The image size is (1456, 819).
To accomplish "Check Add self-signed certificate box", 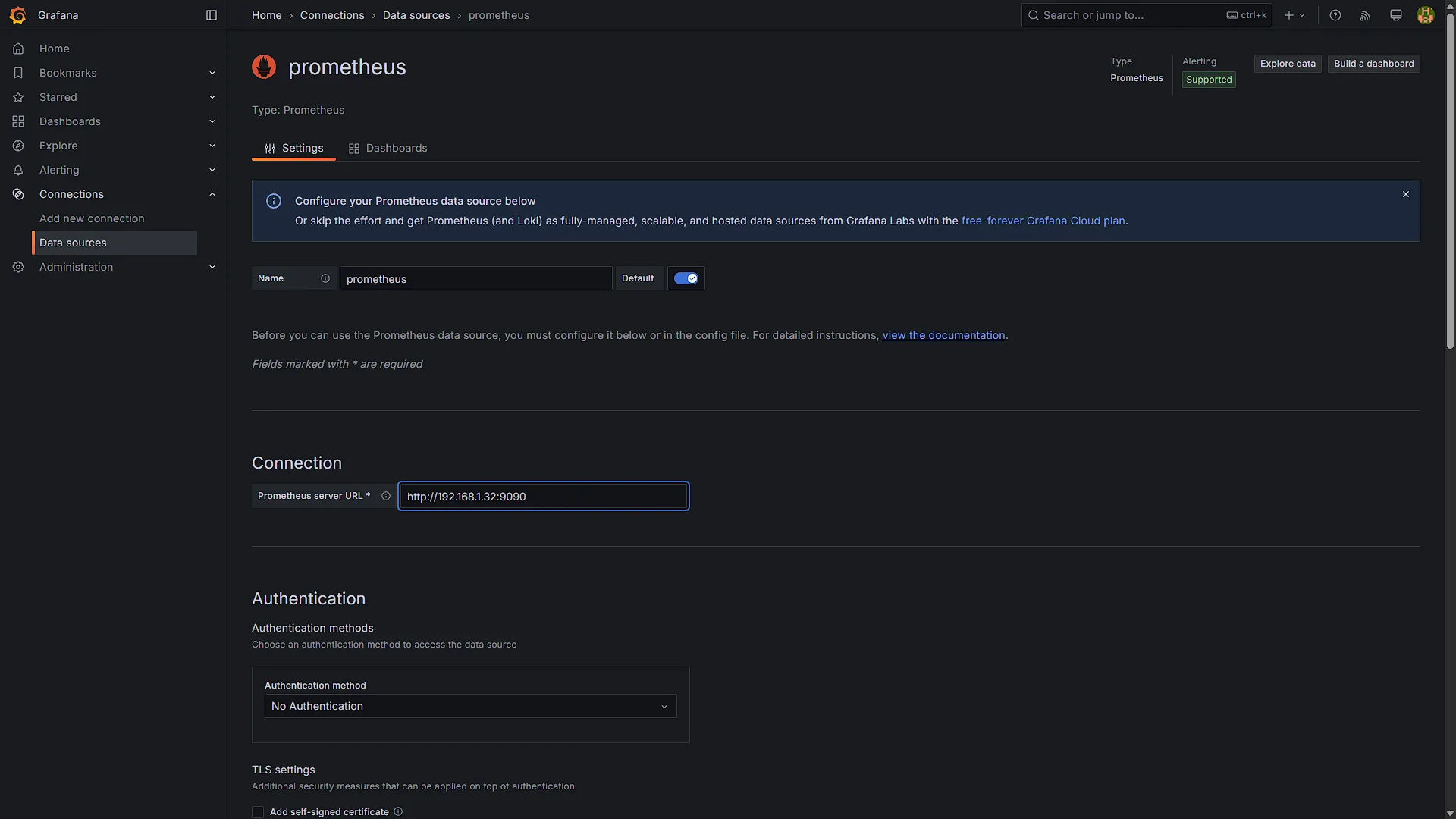I will pyautogui.click(x=258, y=812).
